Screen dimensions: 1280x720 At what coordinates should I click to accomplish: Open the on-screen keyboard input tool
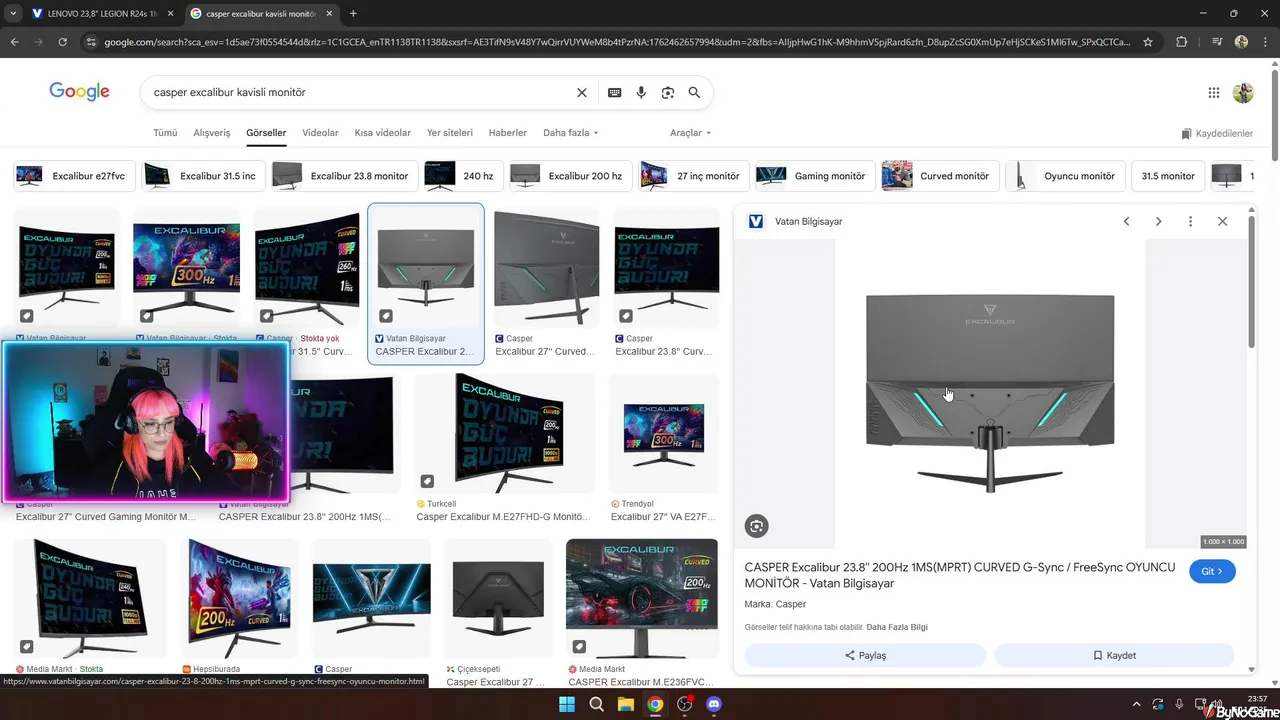[614, 92]
